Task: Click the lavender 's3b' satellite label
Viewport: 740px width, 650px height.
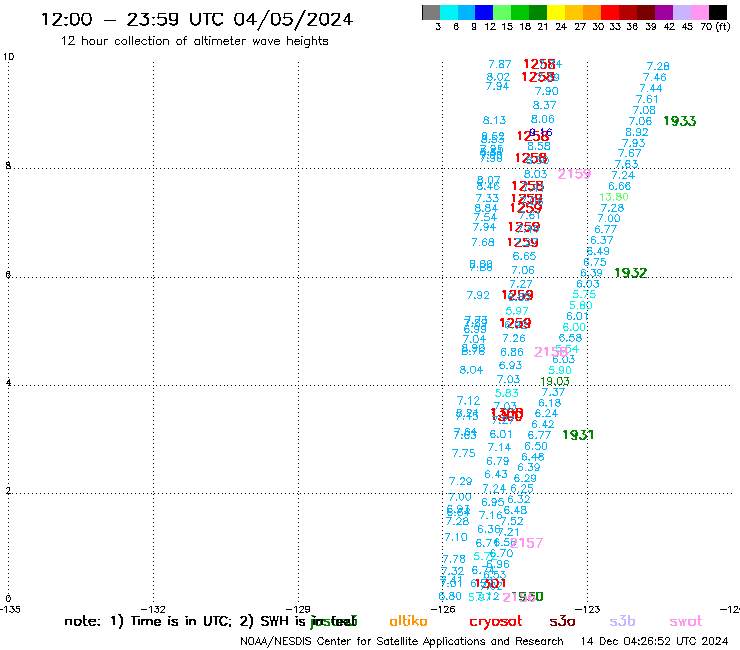Action: pyautogui.click(x=622, y=621)
